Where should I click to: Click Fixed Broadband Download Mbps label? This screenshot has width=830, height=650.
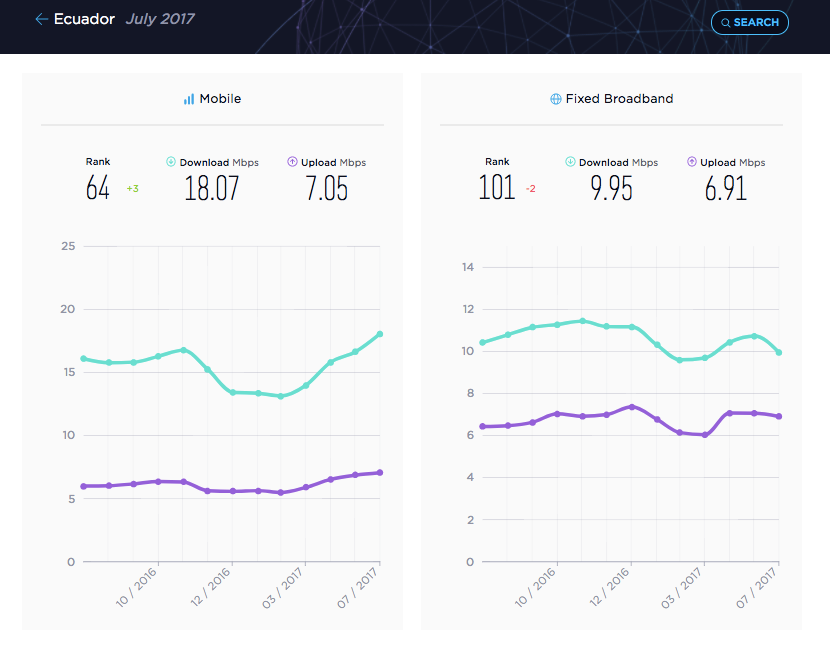click(x=618, y=162)
